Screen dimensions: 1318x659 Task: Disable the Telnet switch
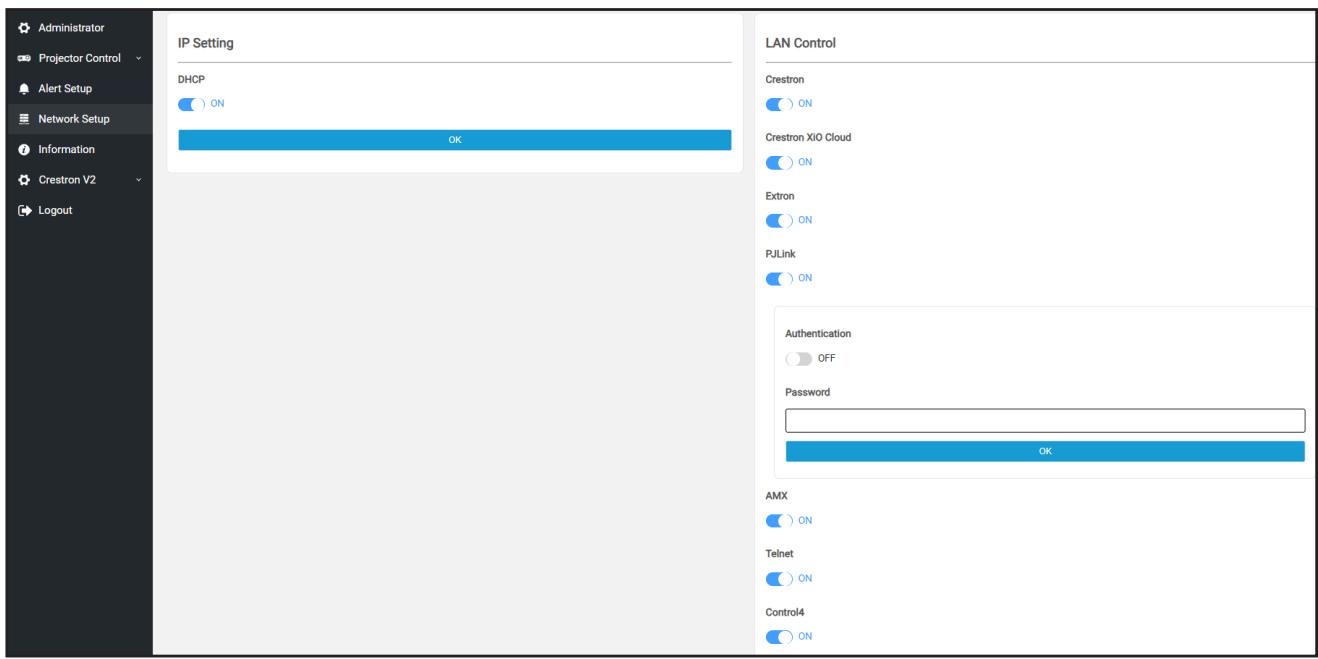(x=778, y=578)
